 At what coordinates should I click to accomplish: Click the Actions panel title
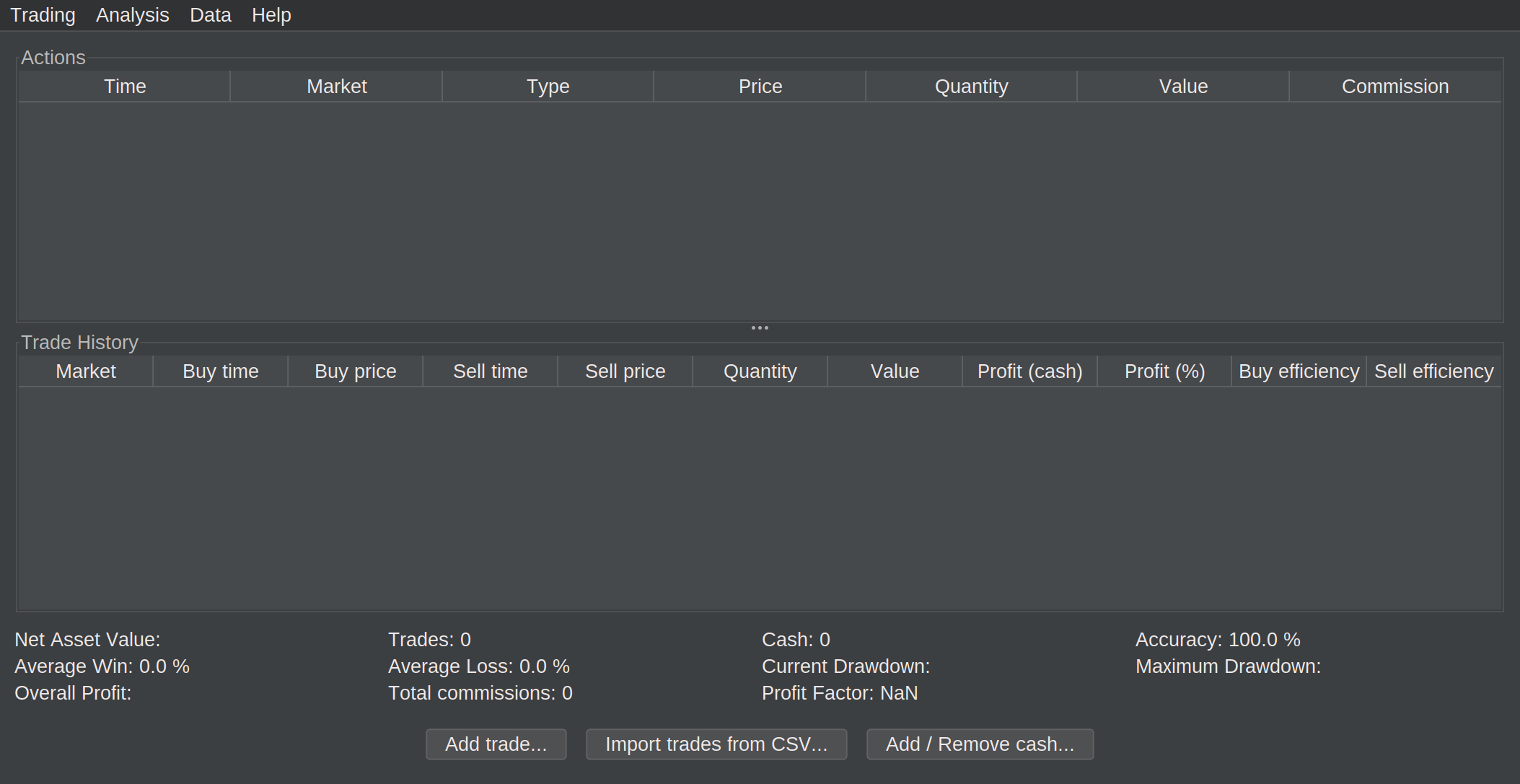click(x=53, y=58)
